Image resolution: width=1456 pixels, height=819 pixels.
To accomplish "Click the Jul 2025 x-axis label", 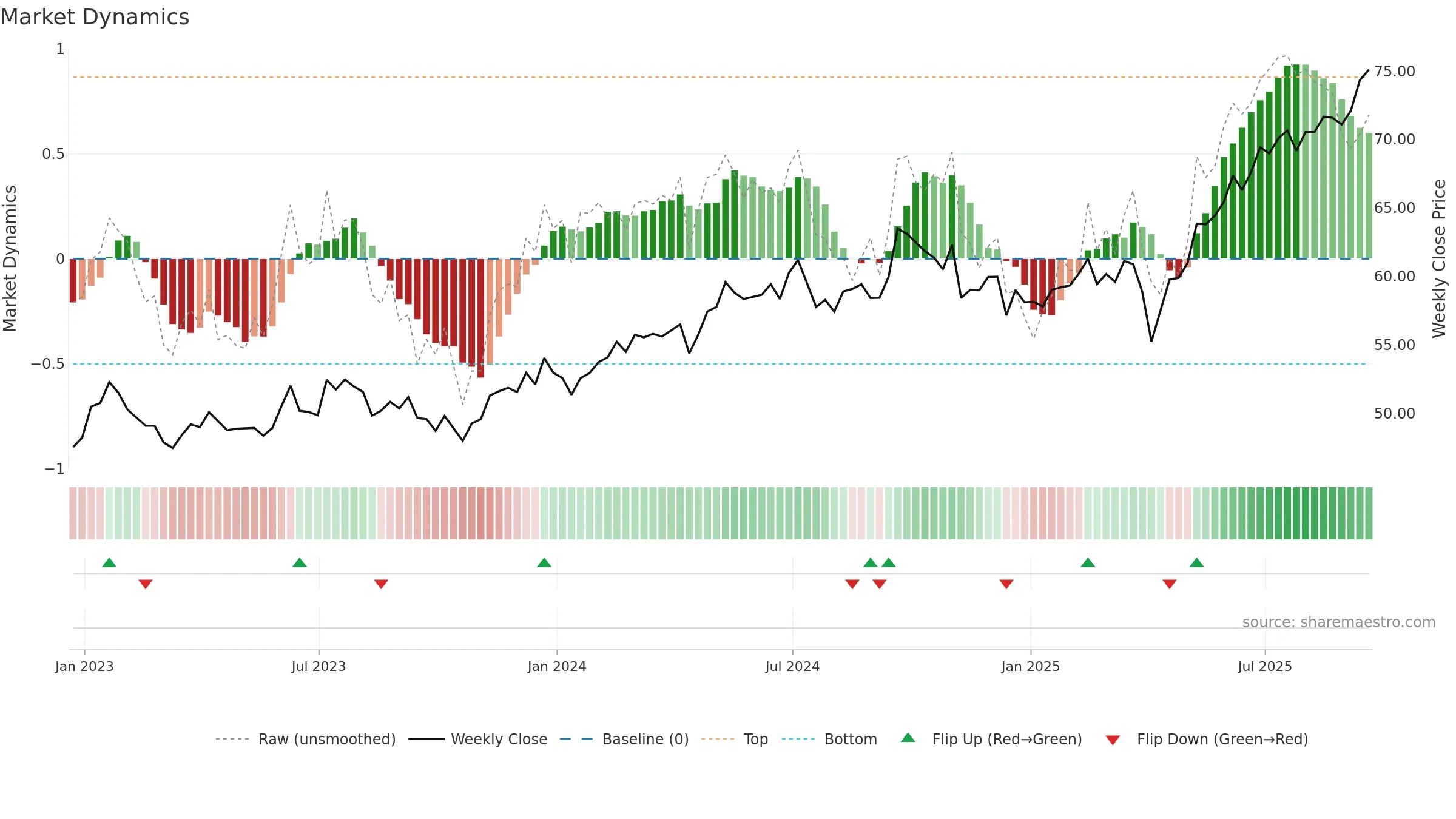I will [1265, 666].
